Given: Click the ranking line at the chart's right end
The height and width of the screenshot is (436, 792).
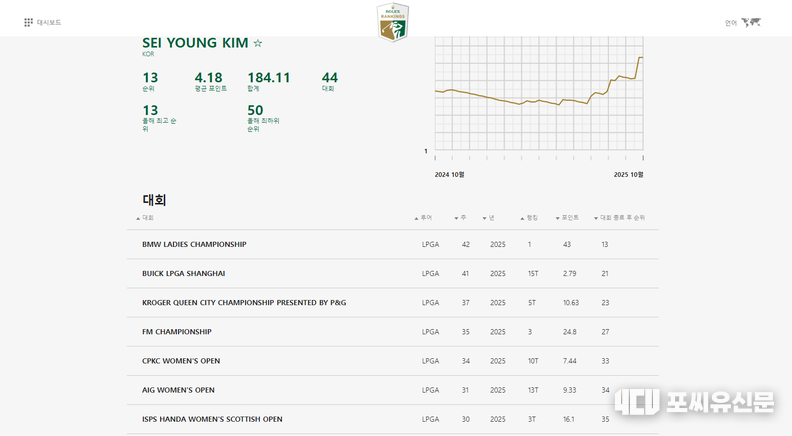Looking at the screenshot, I should pos(640,58).
